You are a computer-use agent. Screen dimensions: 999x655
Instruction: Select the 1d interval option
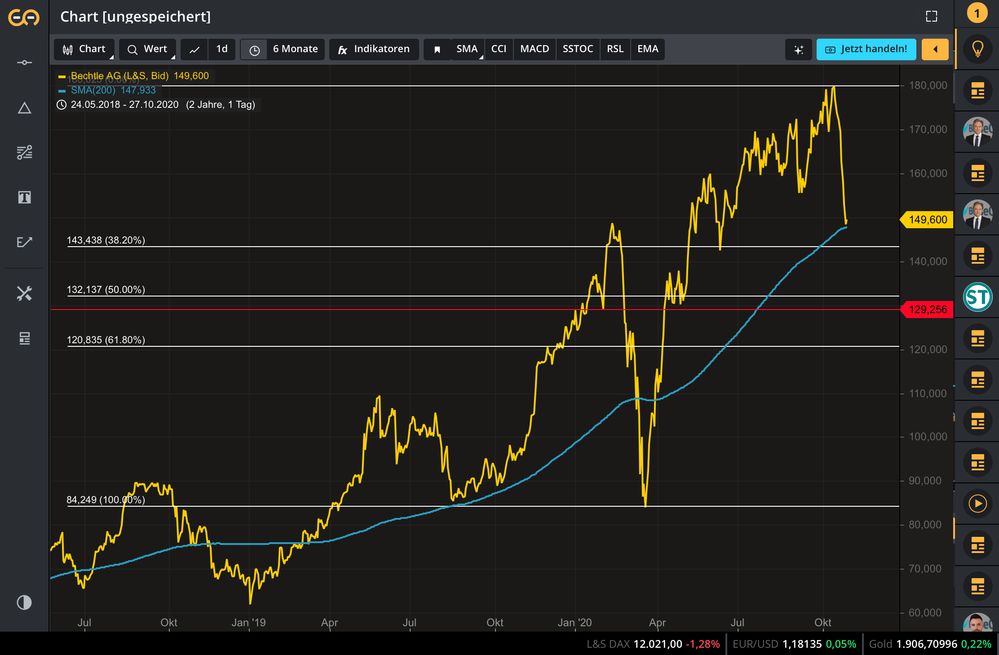(222, 49)
